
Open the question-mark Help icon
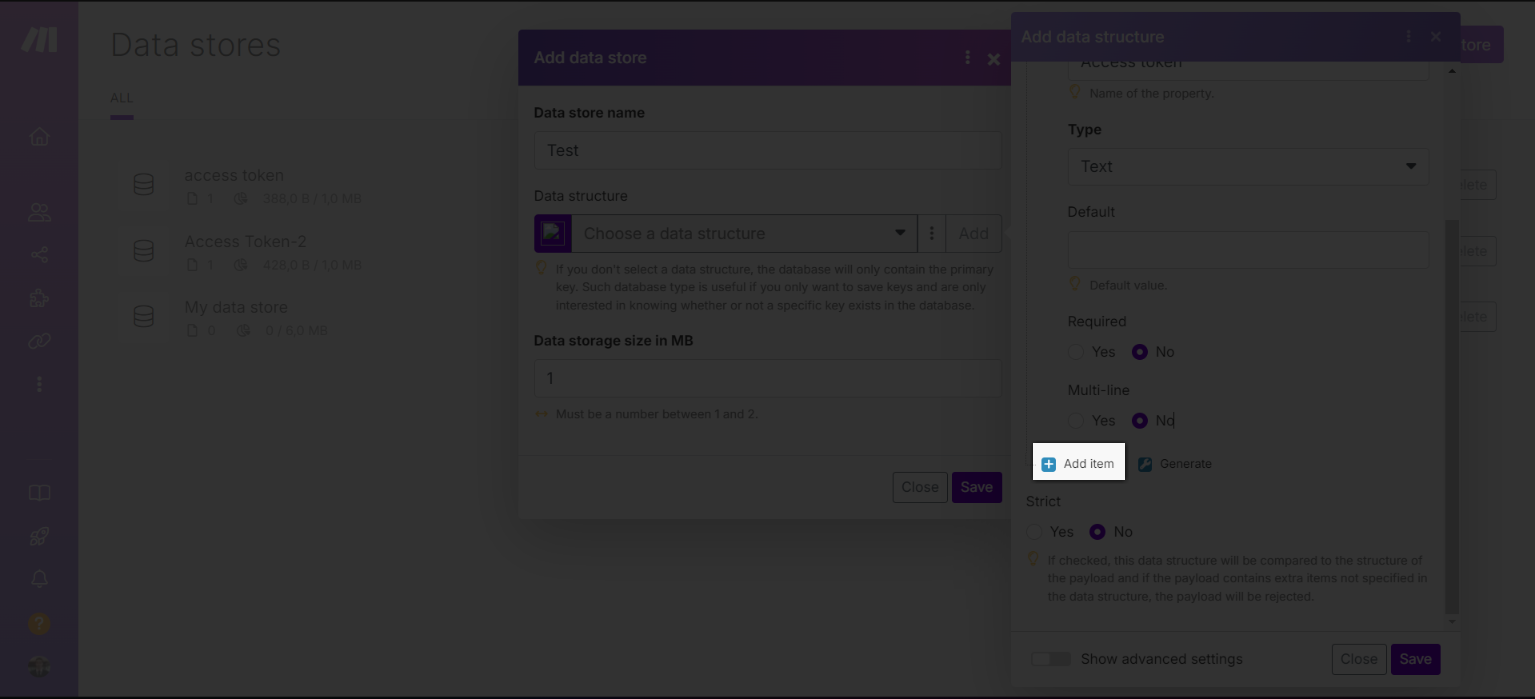point(39,623)
